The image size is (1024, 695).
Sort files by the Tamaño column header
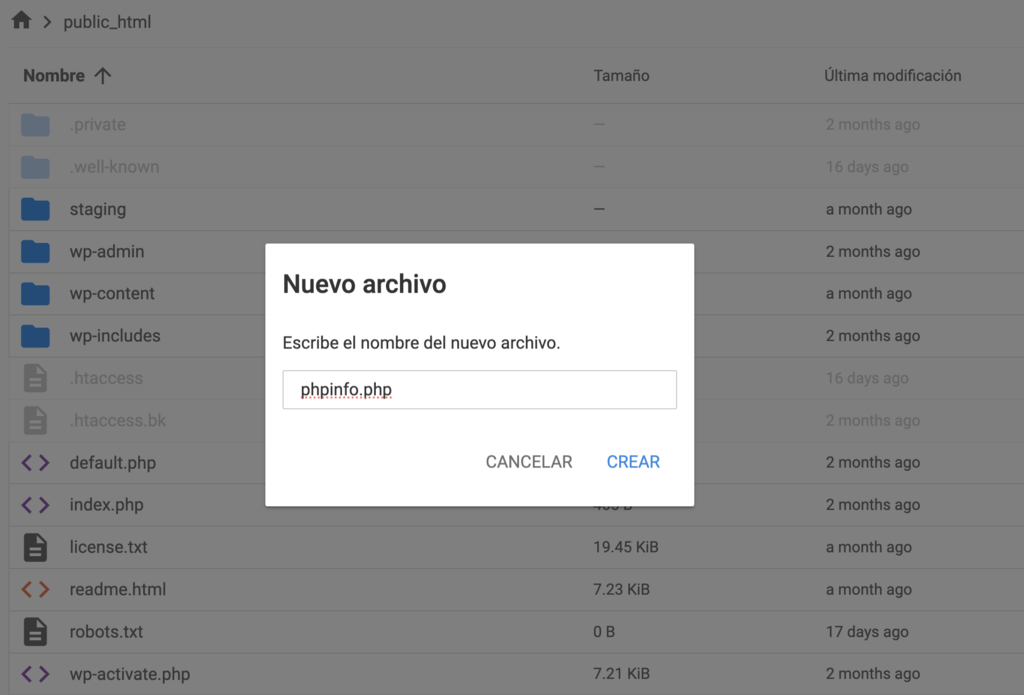pyautogui.click(x=621, y=75)
